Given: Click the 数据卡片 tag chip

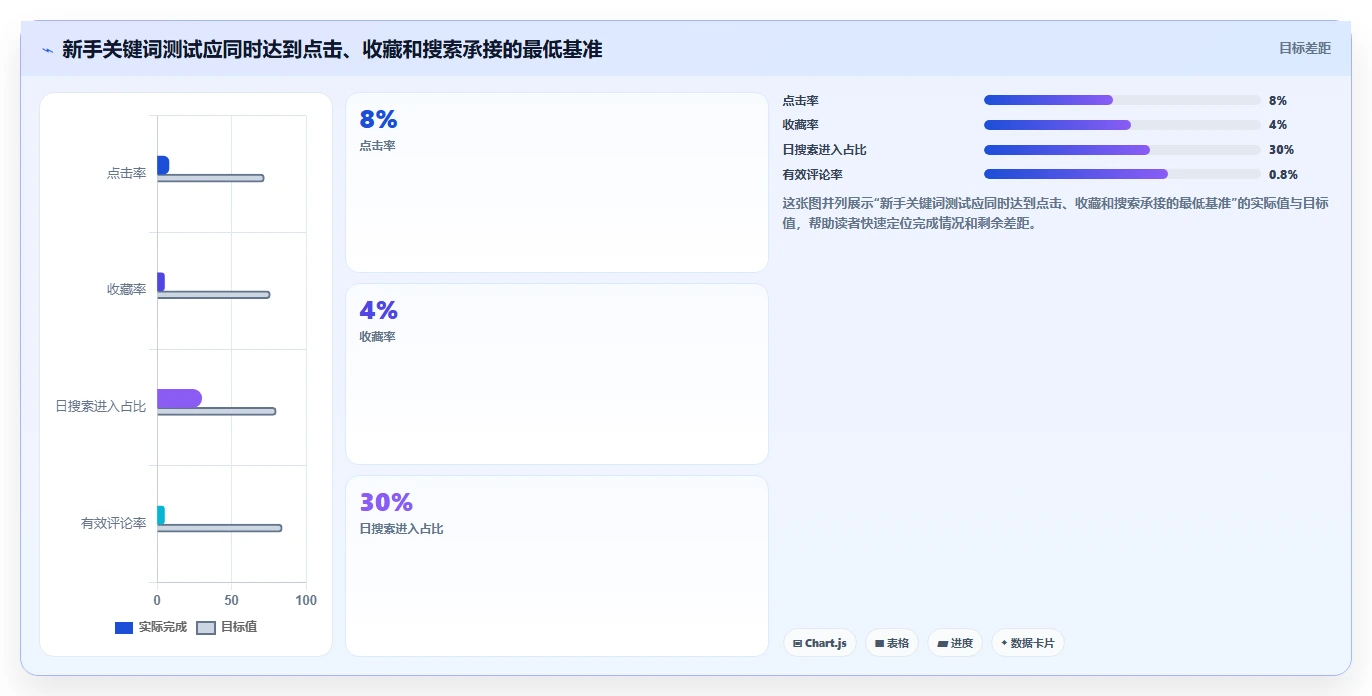Looking at the screenshot, I should pyautogui.click(x=1027, y=643).
